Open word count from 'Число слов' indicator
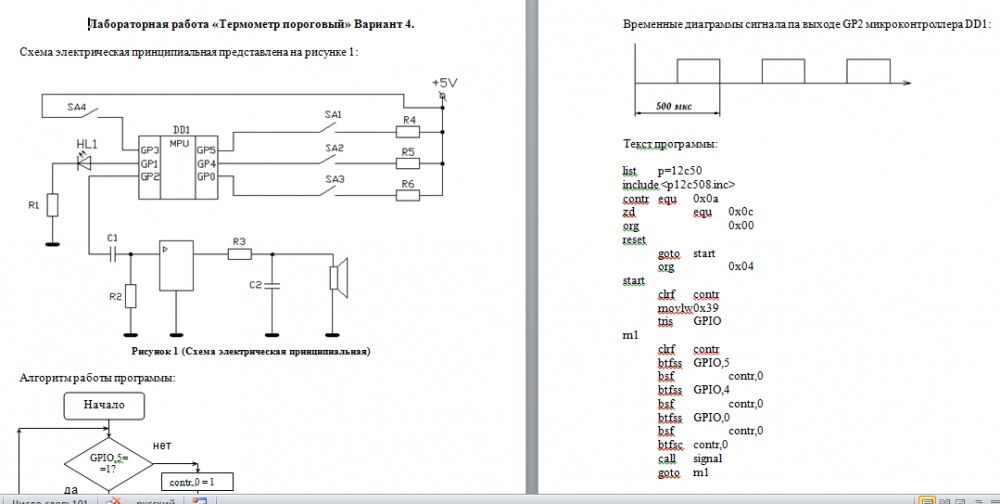This screenshot has height=504, width=1000. click(50, 500)
